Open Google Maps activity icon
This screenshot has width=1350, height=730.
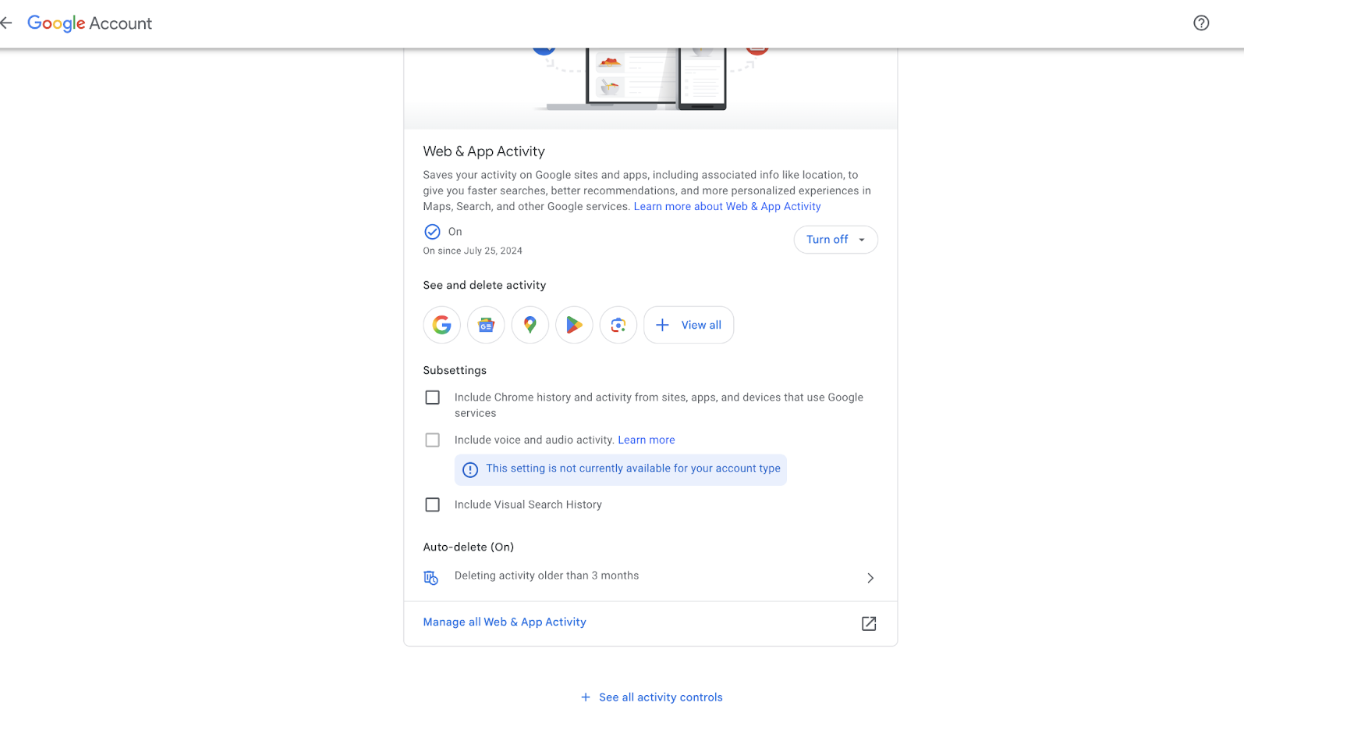tap(530, 325)
